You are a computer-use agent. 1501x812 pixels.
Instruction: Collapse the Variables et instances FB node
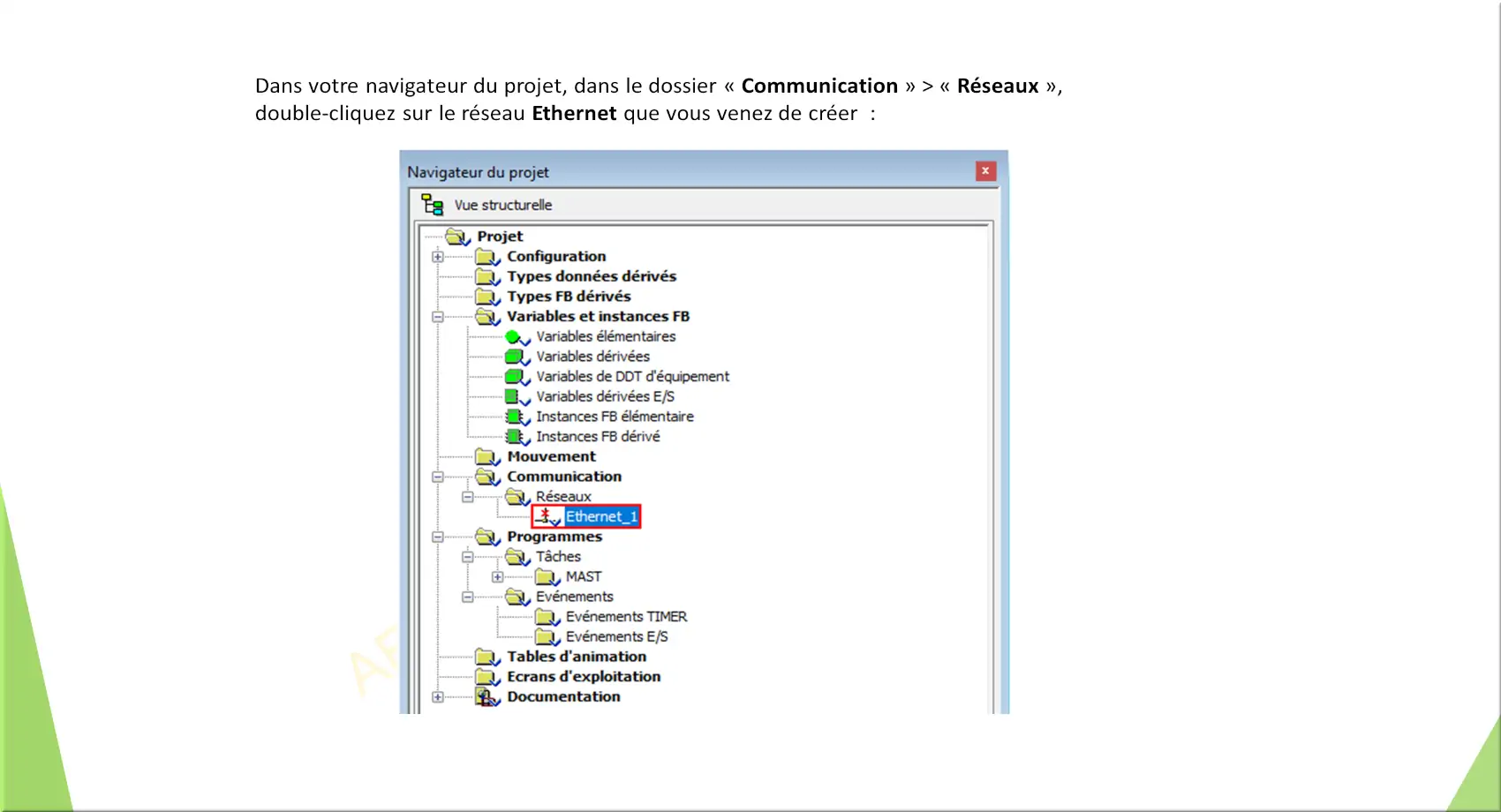tap(438, 317)
